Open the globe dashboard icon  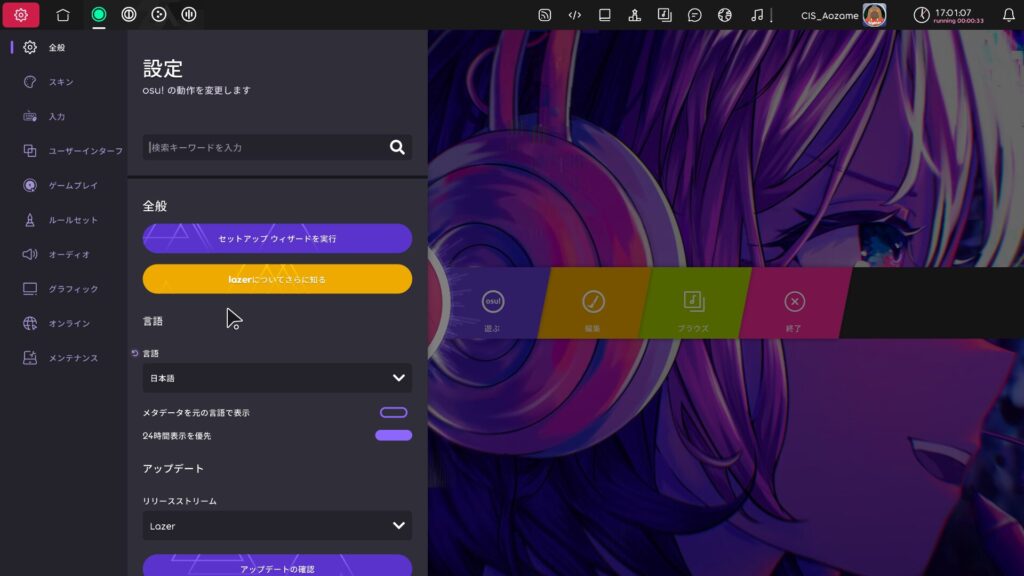(725, 14)
